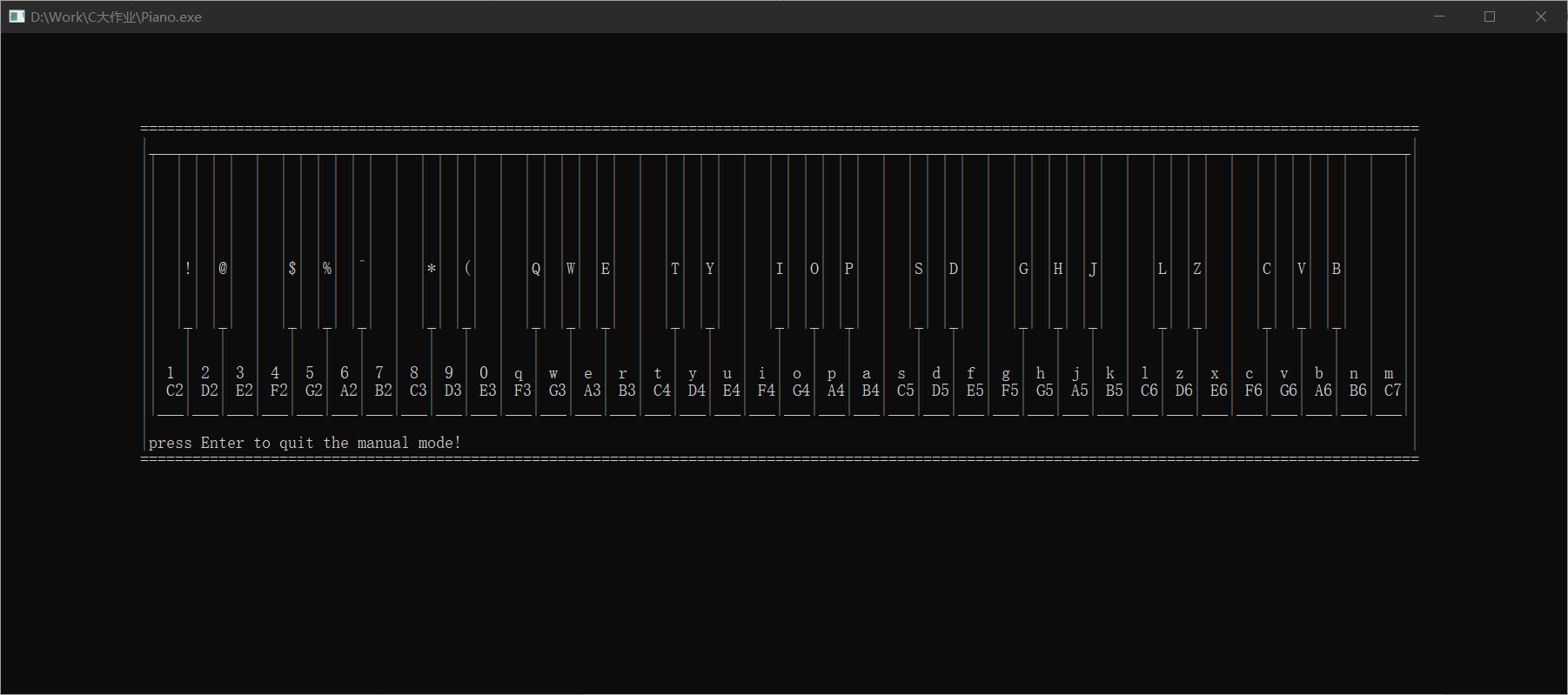Click the white key labeled G4
The image size is (1568, 695).
click(797, 383)
